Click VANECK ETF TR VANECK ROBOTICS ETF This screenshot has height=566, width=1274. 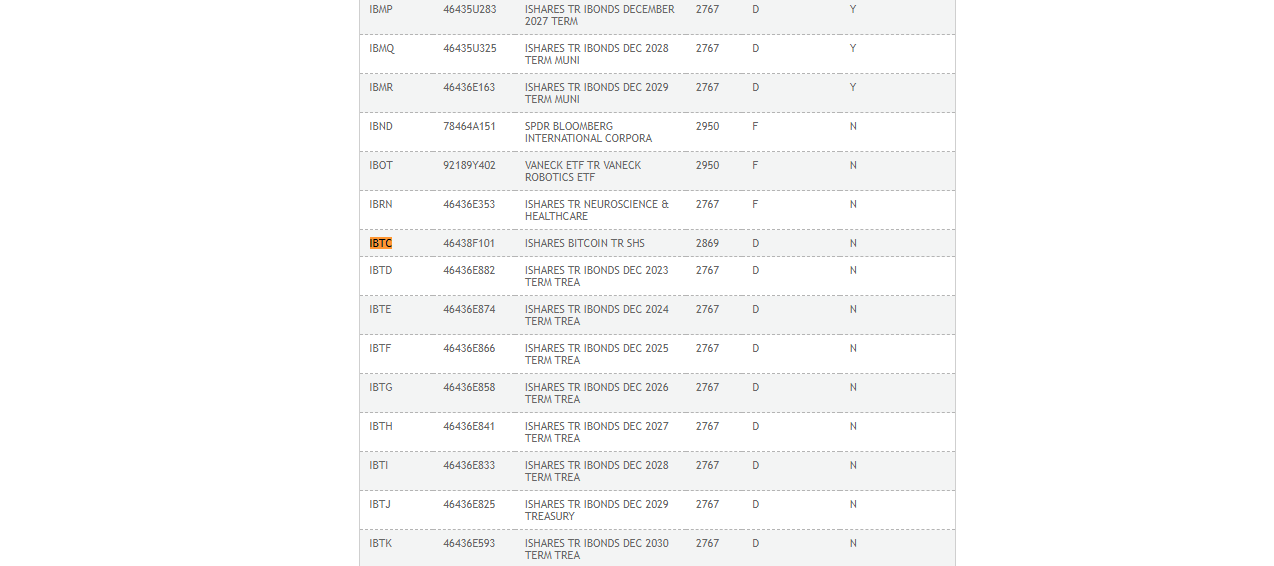coord(583,171)
